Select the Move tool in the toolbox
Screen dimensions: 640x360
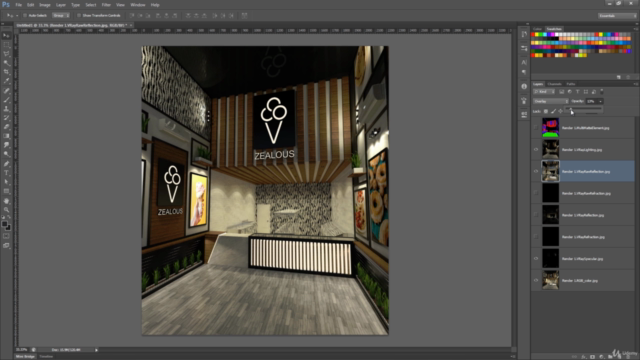(x=6, y=36)
